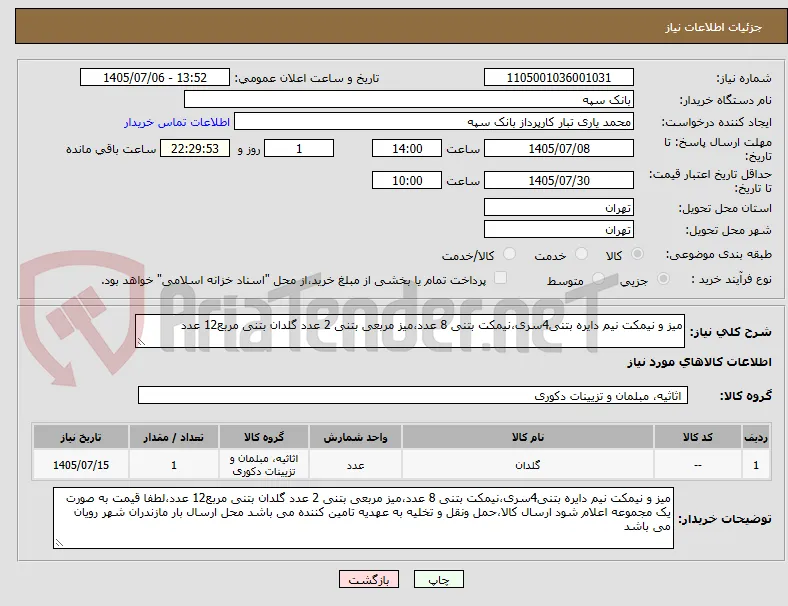Click the واحد شمارش column header

[x=355, y=437]
